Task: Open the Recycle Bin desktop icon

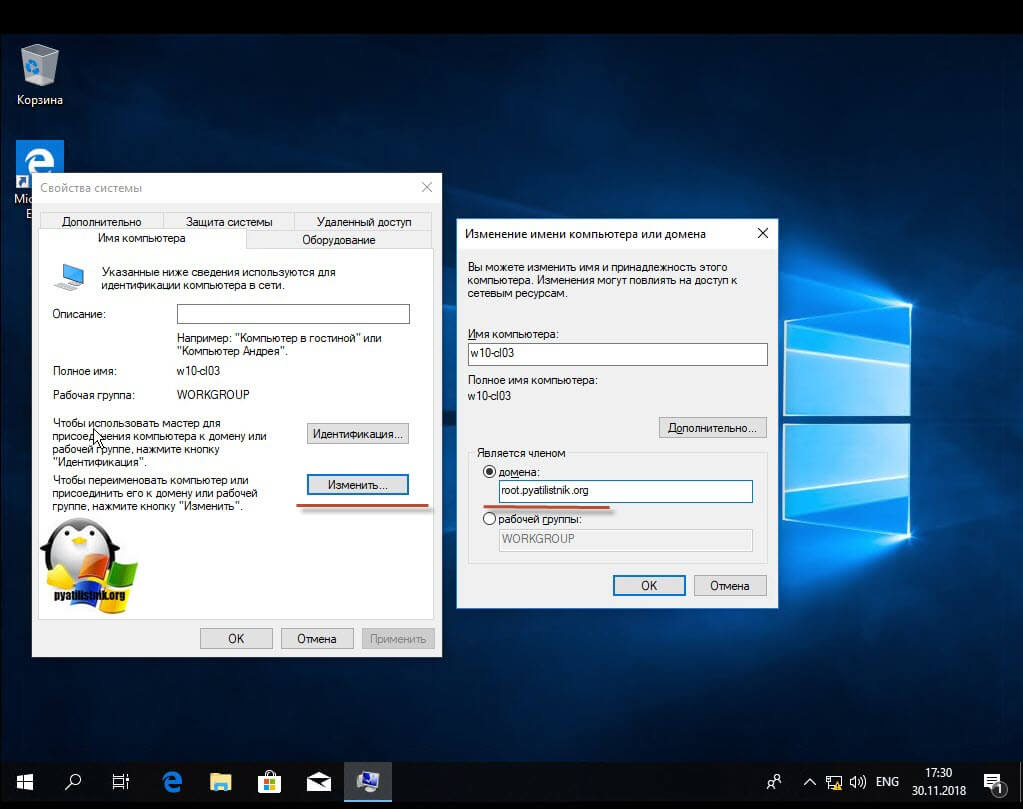Action: tap(40, 74)
